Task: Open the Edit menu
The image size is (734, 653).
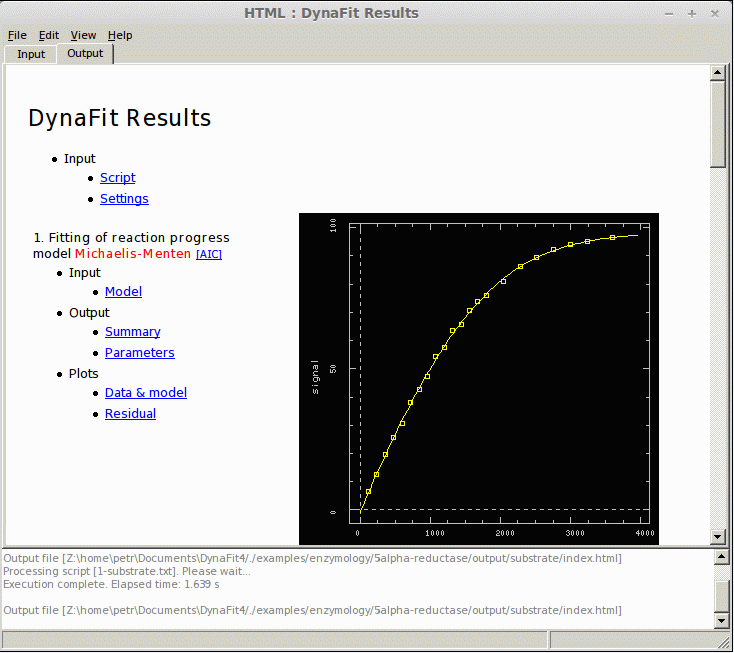Action: tap(49, 35)
